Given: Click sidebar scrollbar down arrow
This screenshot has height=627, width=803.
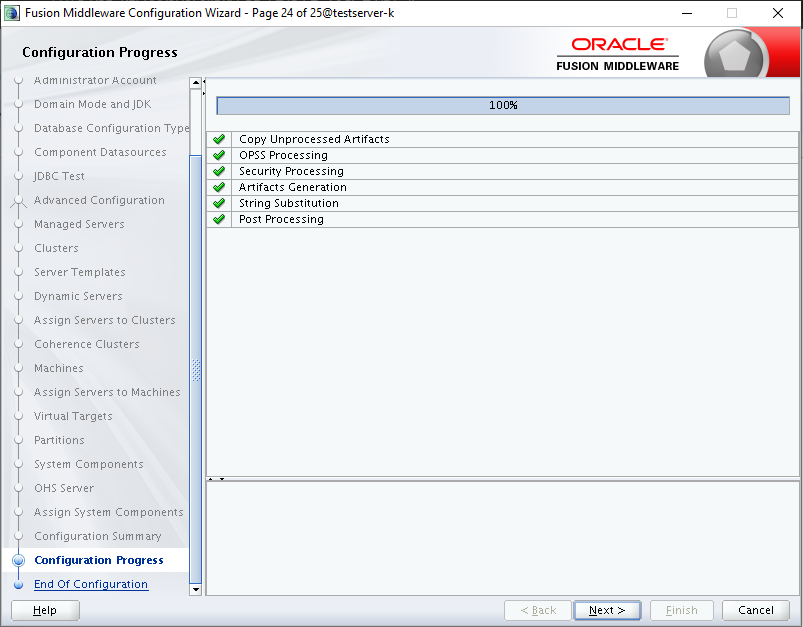Looking at the screenshot, I should [x=195, y=590].
